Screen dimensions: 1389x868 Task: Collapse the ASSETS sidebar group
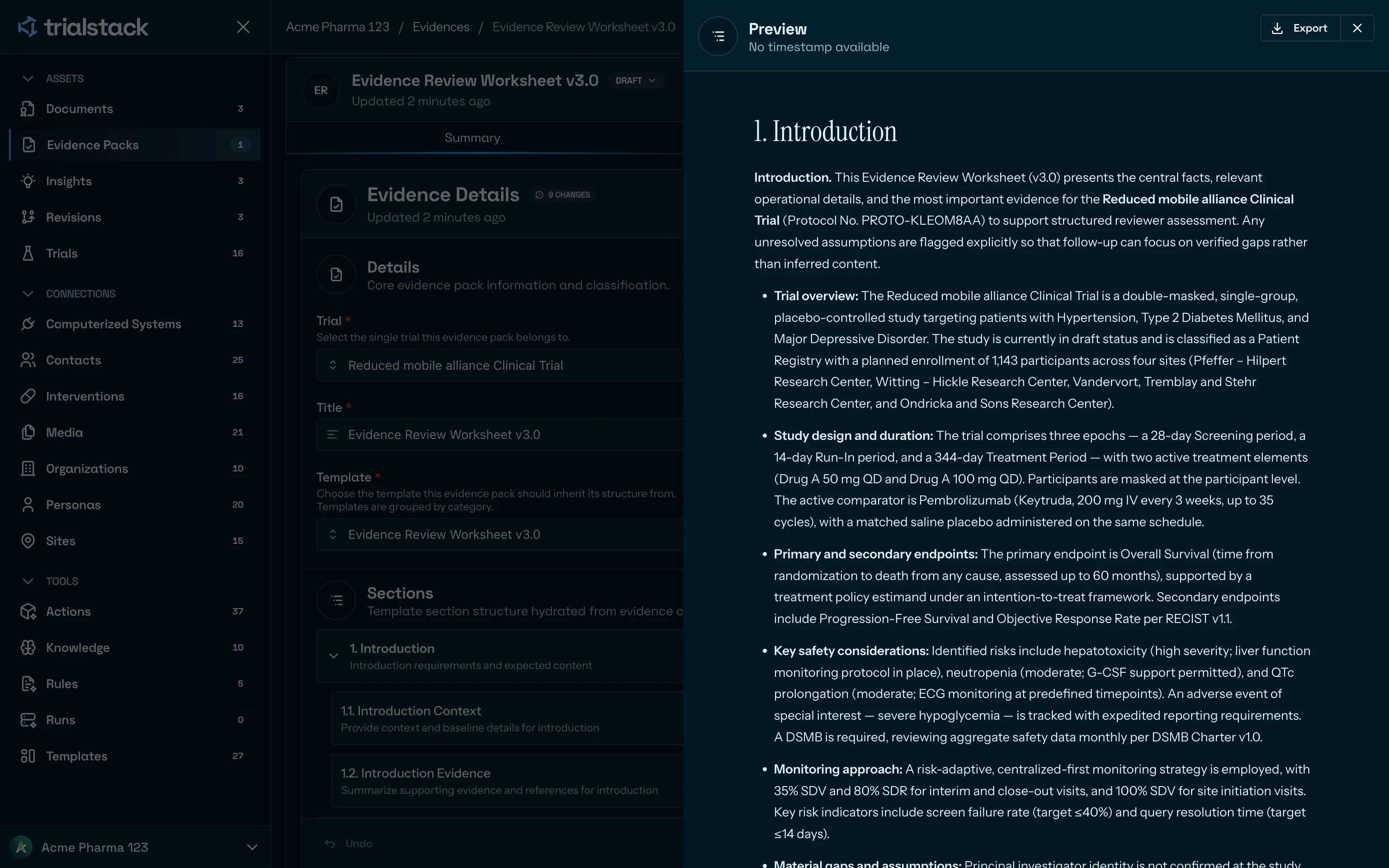[28, 79]
